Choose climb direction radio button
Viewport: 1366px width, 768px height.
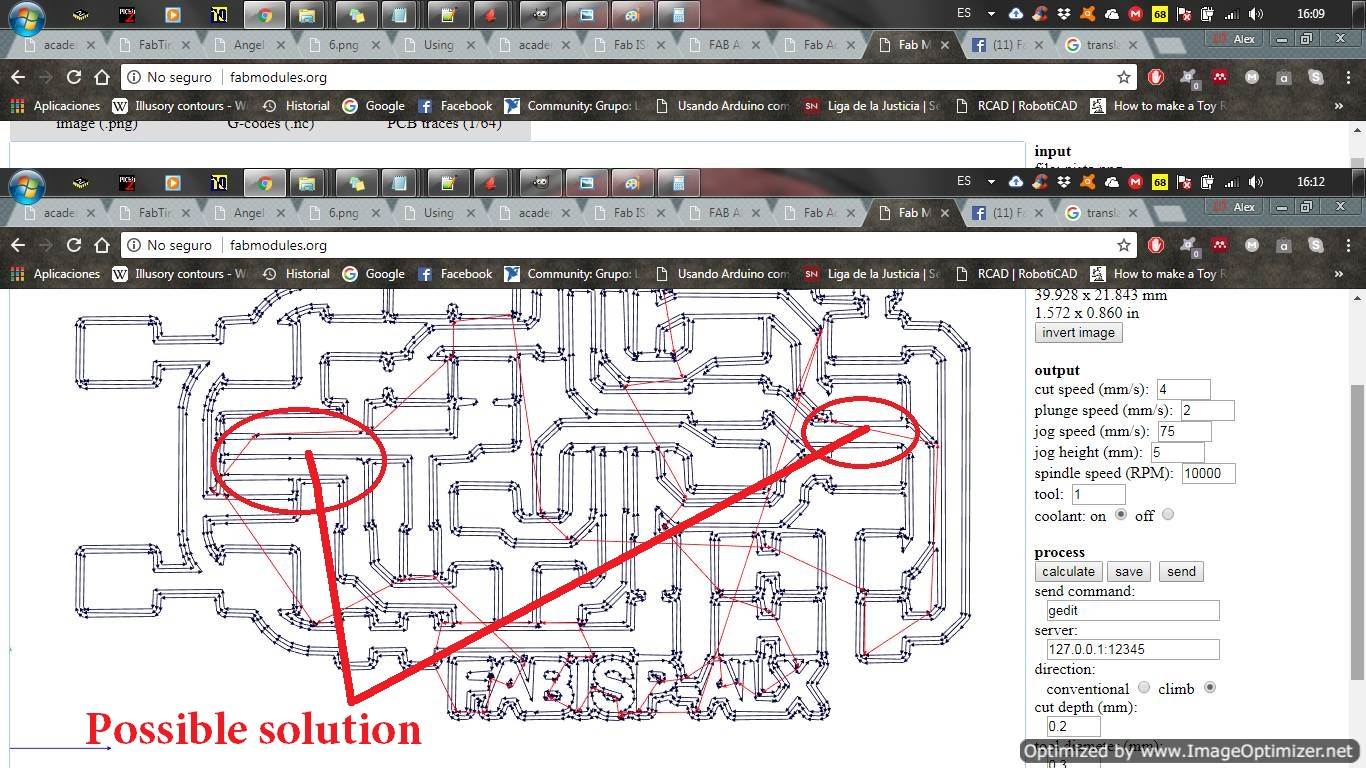click(1210, 688)
